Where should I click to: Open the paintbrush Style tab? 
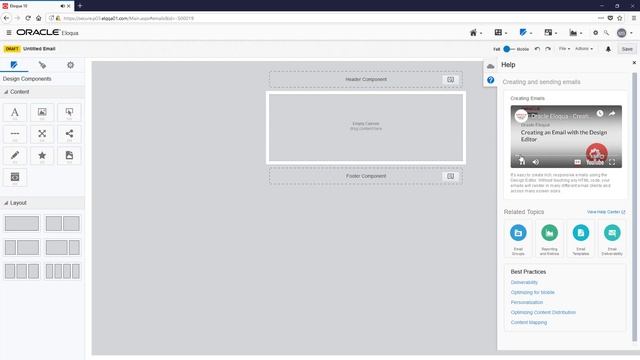pyautogui.click(x=42, y=65)
